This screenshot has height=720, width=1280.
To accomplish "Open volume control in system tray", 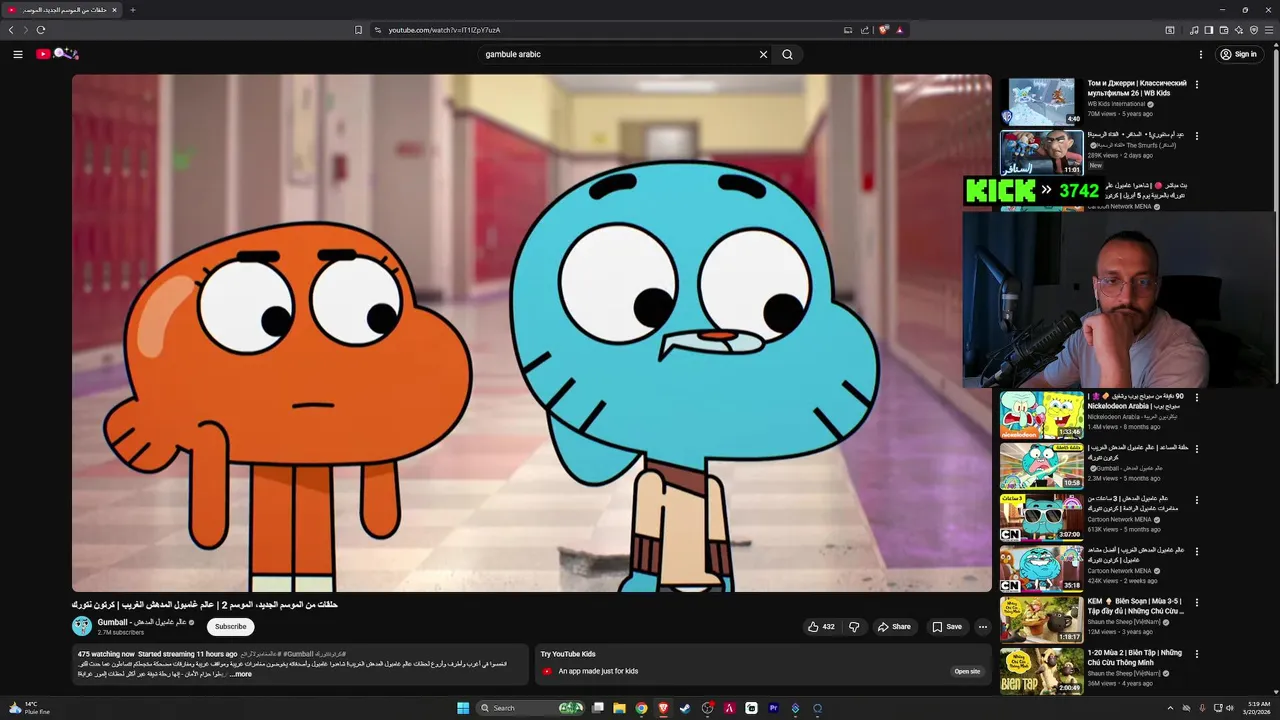I will pos(1230,708).
